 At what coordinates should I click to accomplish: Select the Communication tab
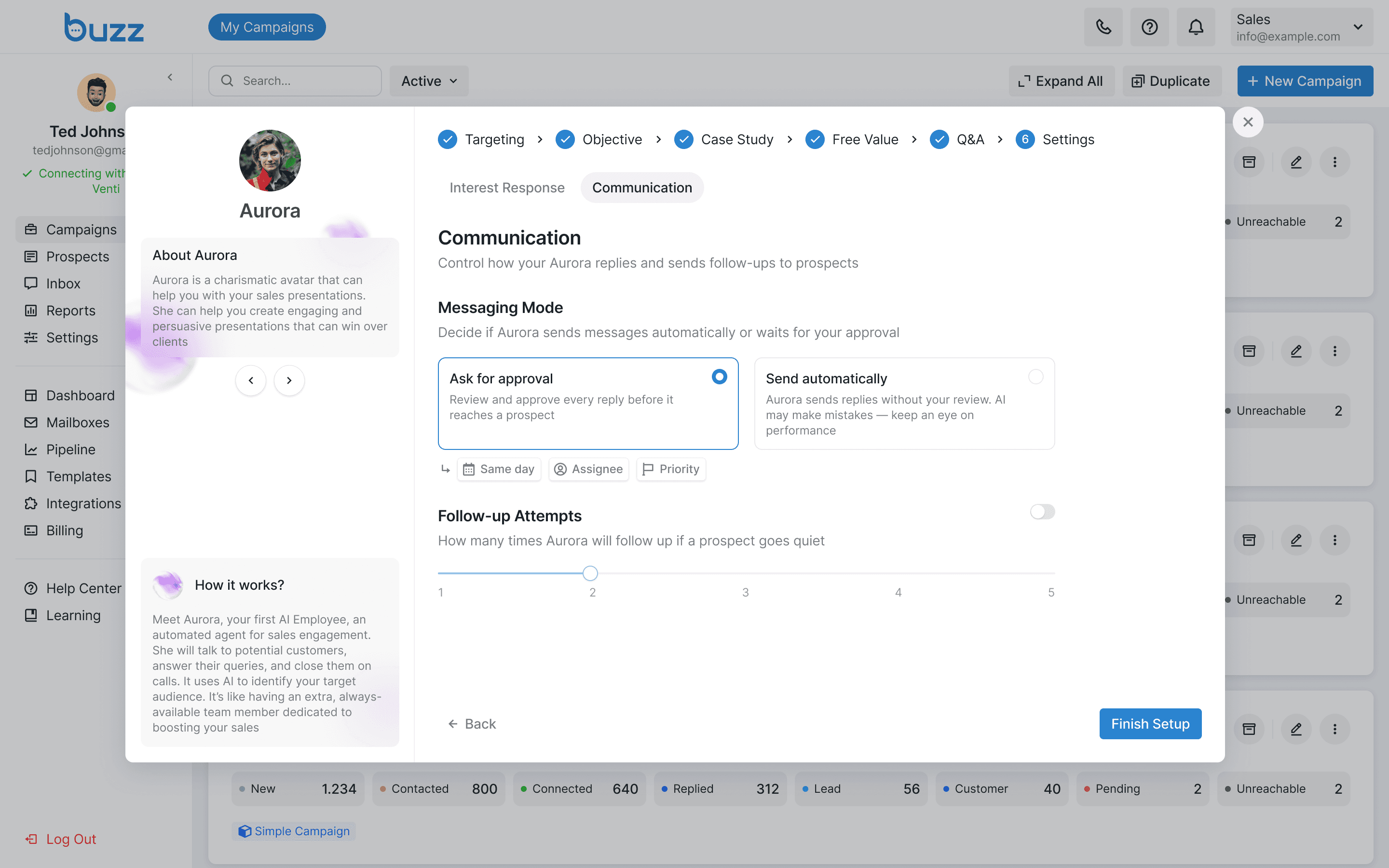[642, 188]
